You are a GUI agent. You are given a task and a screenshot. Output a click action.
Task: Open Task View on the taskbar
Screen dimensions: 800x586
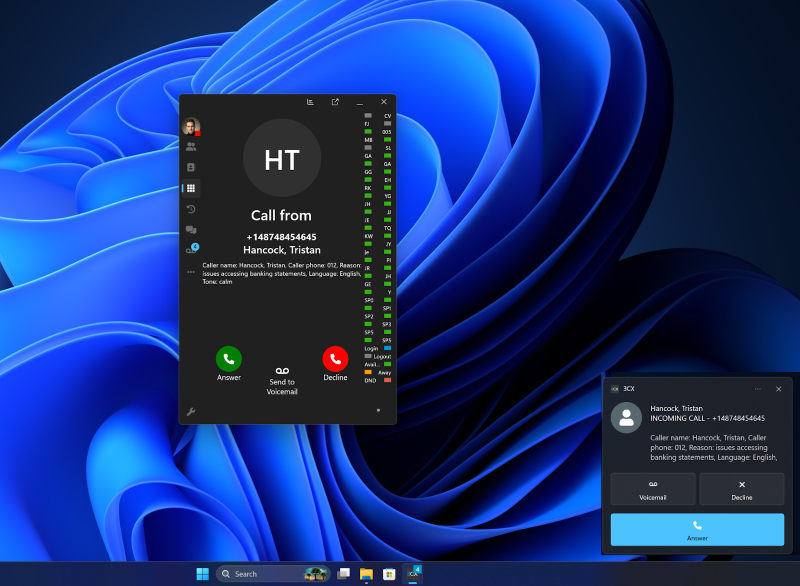pos(344,574)
